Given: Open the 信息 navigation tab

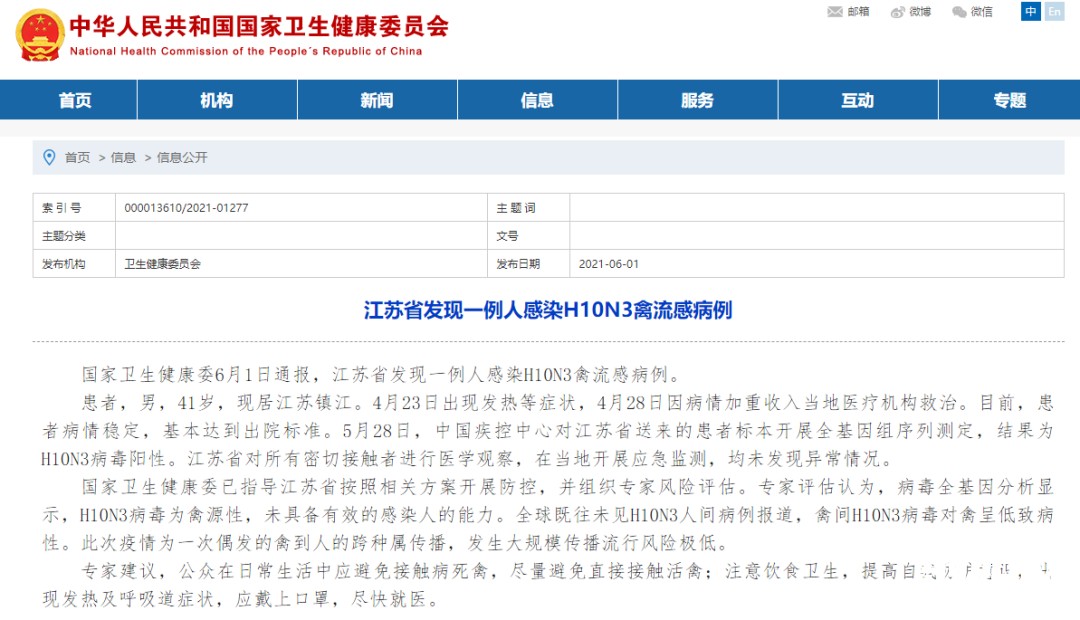Looking at the screenshot, I should click(x=537, y=100).
